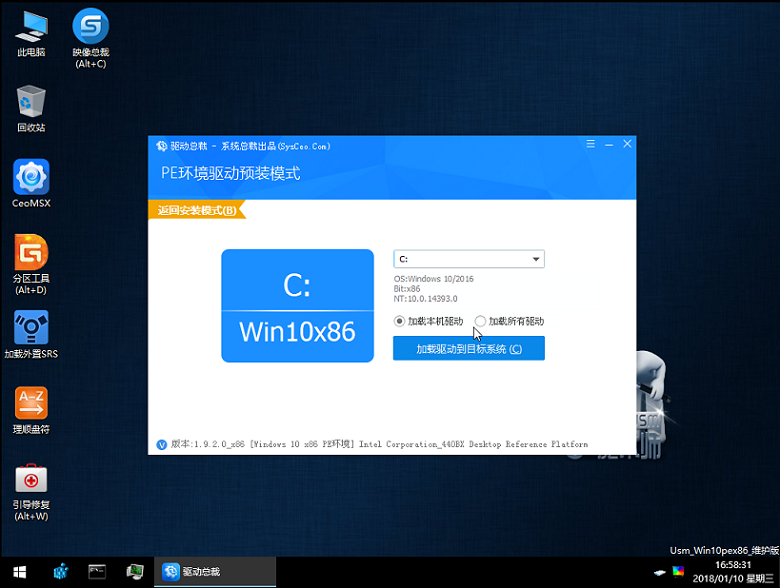Image resolution: width=780 pixels, height=588 pixels.
Task: Open the hamburger menu in 驱动总裁 title bar
Action: (x=590, y=144)
